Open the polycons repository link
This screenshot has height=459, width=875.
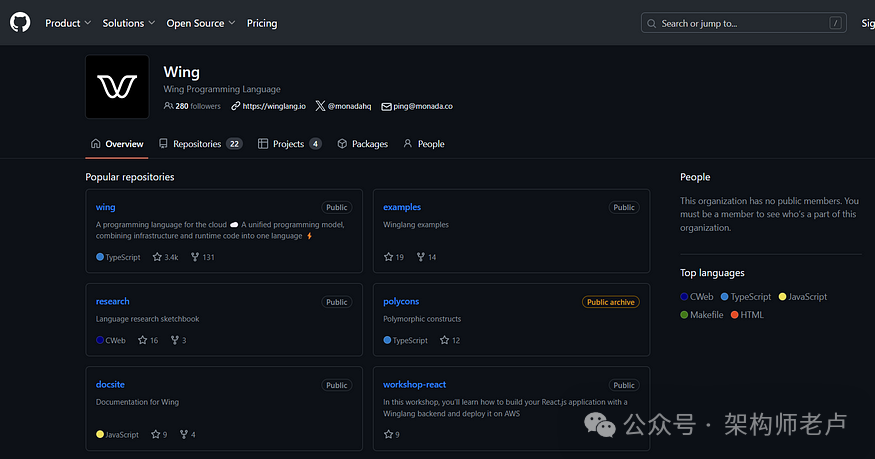point(401,301)
